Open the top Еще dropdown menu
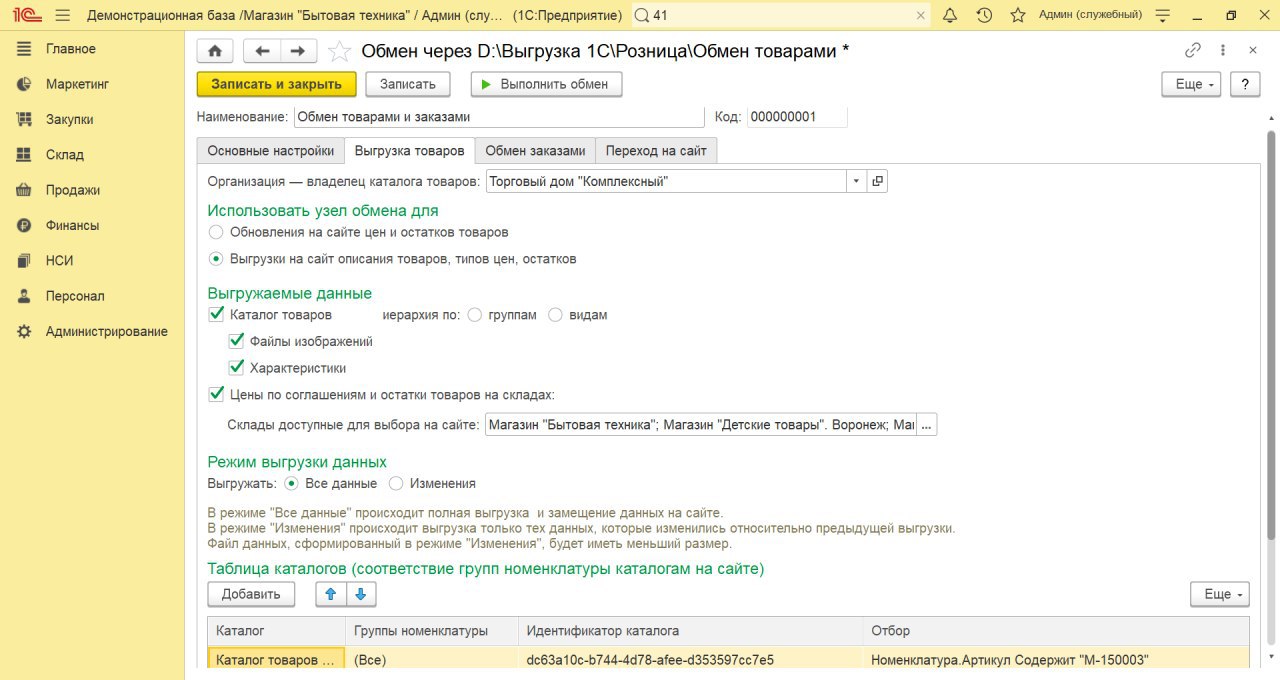1280x680 pixels. [1191, 84]
